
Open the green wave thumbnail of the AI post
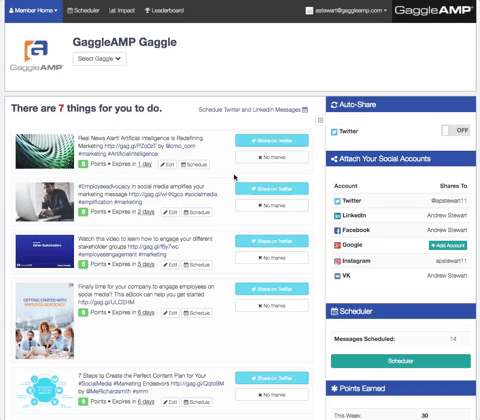[45, 151]
